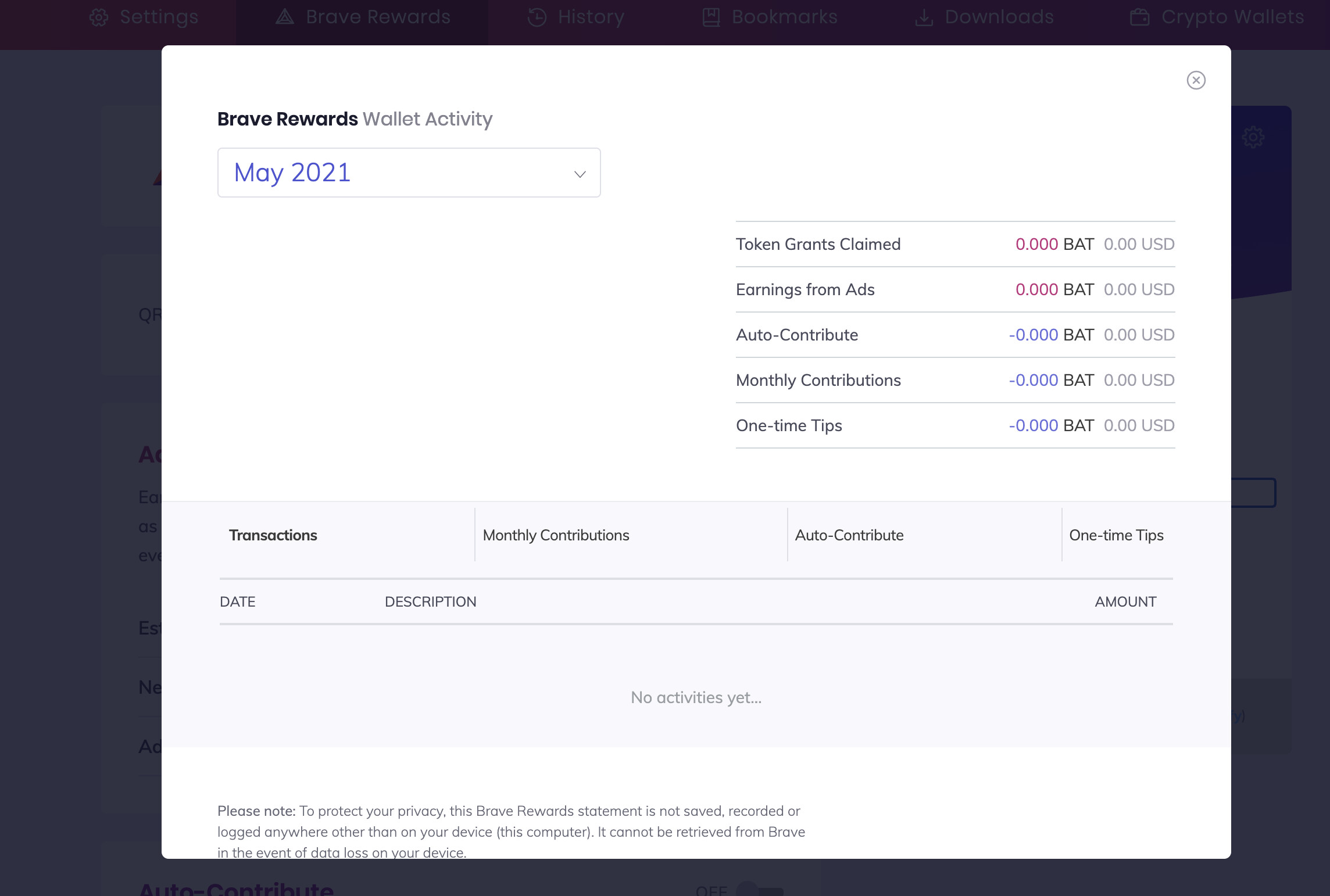Click wallet settings gear behind dialog
The width and height of the screenshot is (1330, 896).
[x=1253, y=138]
